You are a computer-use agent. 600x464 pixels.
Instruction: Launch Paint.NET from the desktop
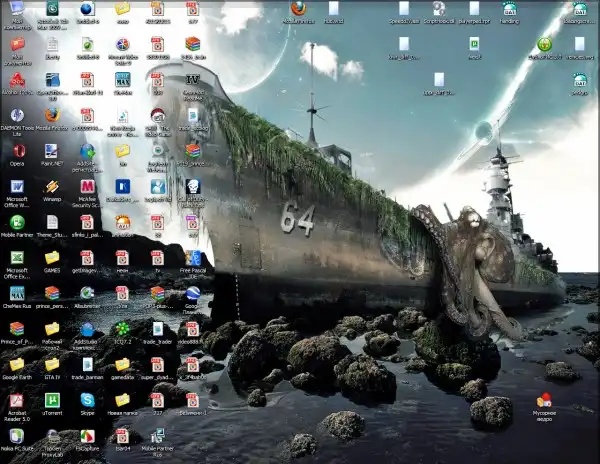click(52, 151)
